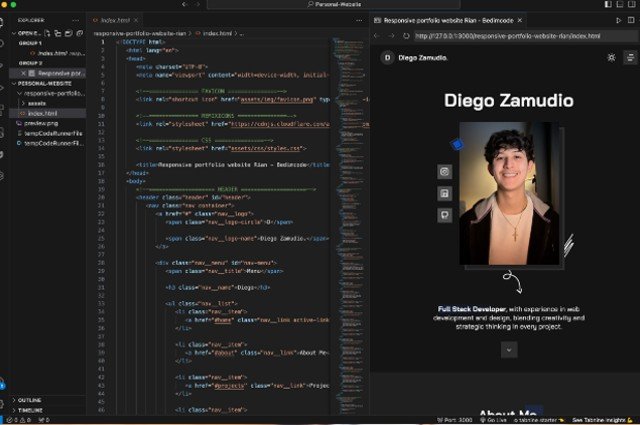Screen dimensions: 640x425
Task: Click the preview URL address bar
Action: 524,36
